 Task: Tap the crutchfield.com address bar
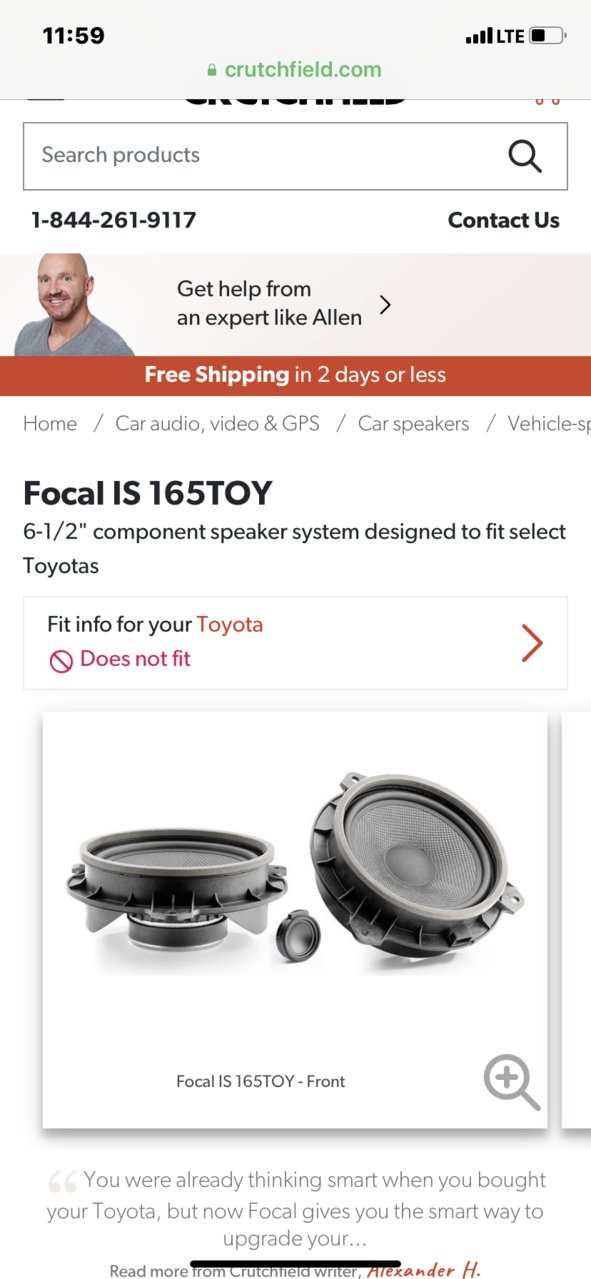point(295,70)
